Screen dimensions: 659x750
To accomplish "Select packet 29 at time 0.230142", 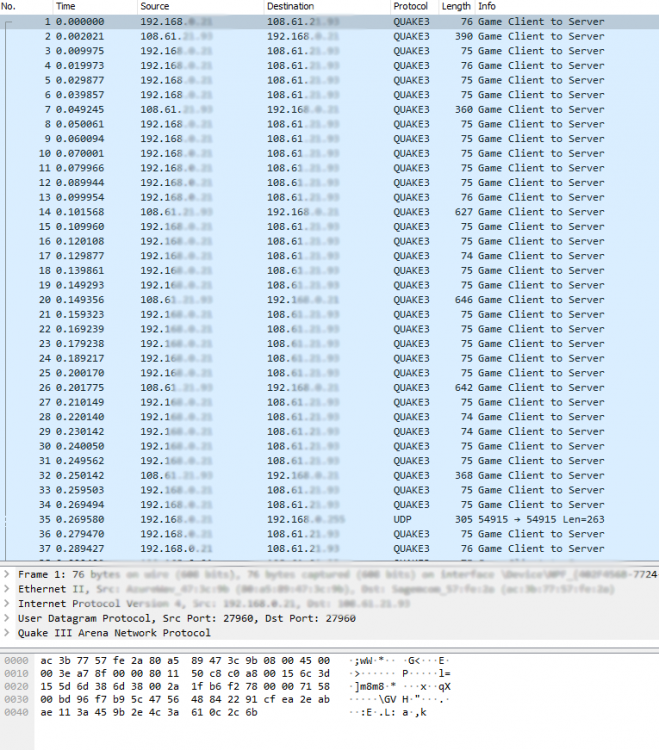I will pyautogui.click(x=330, y=431).
